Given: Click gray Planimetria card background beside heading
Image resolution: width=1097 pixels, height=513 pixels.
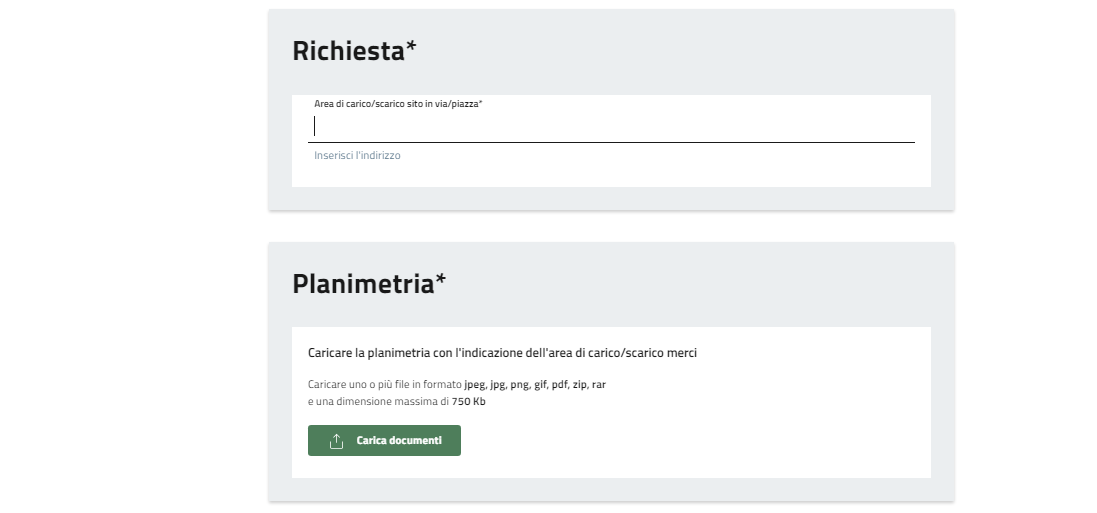Looking at the screenshot, I should tap(690, 284).
